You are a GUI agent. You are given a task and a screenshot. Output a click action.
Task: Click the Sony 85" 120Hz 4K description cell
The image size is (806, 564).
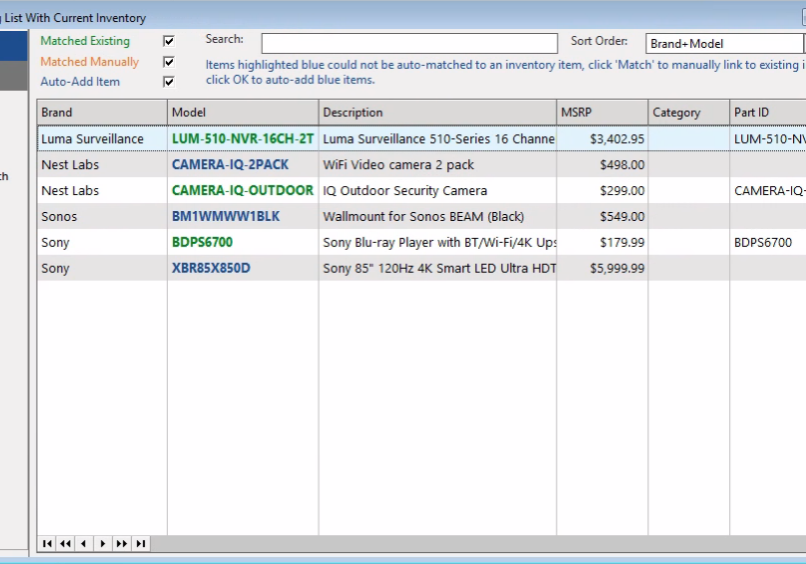tap(437, 268)
